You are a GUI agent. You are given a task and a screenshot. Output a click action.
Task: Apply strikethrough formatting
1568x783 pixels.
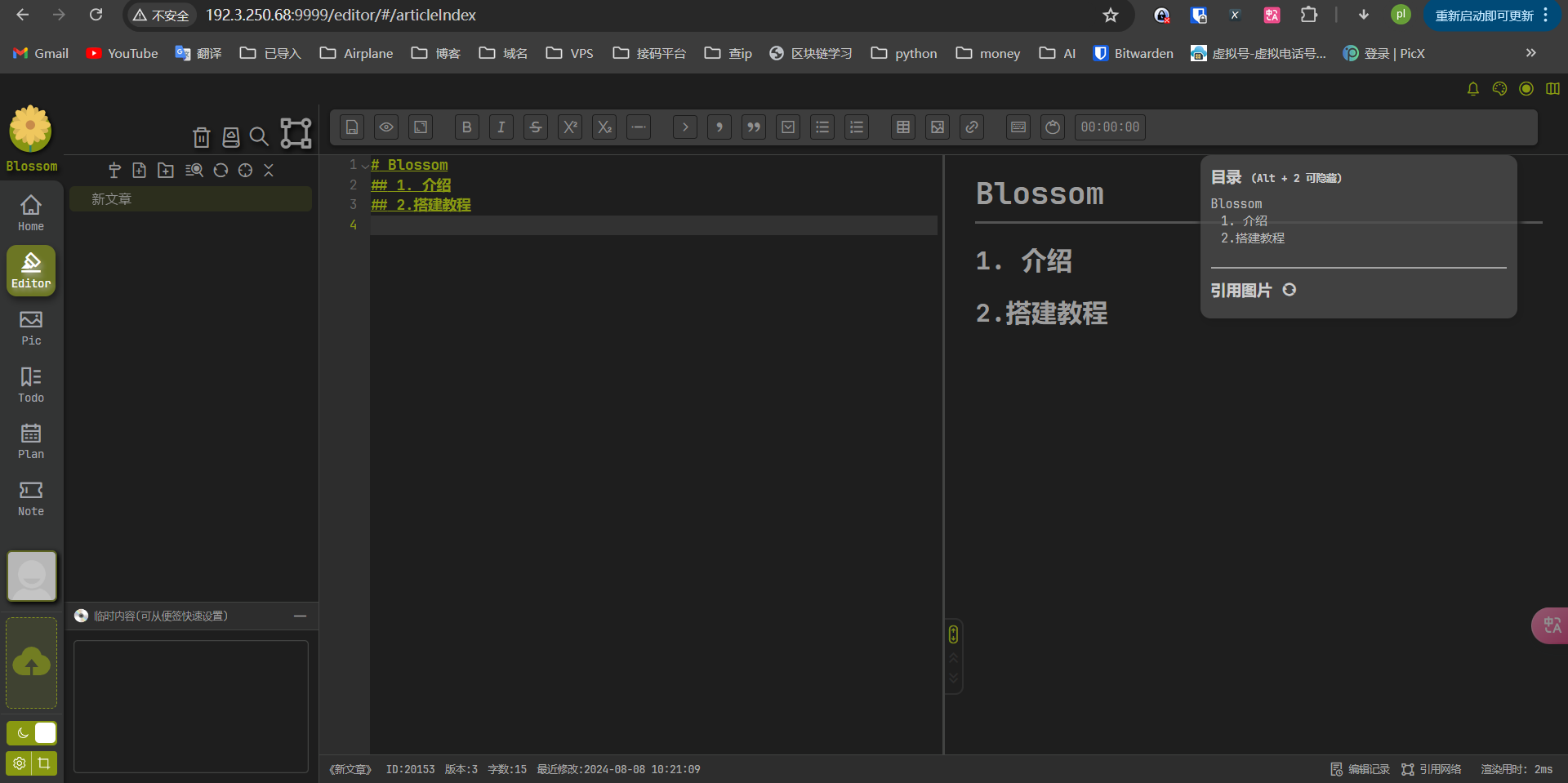535,127
